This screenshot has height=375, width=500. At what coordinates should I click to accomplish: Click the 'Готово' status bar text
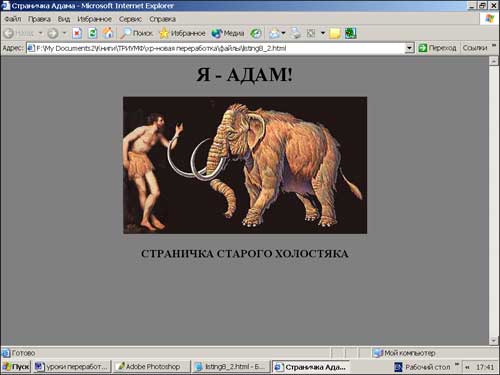(23, 353)
